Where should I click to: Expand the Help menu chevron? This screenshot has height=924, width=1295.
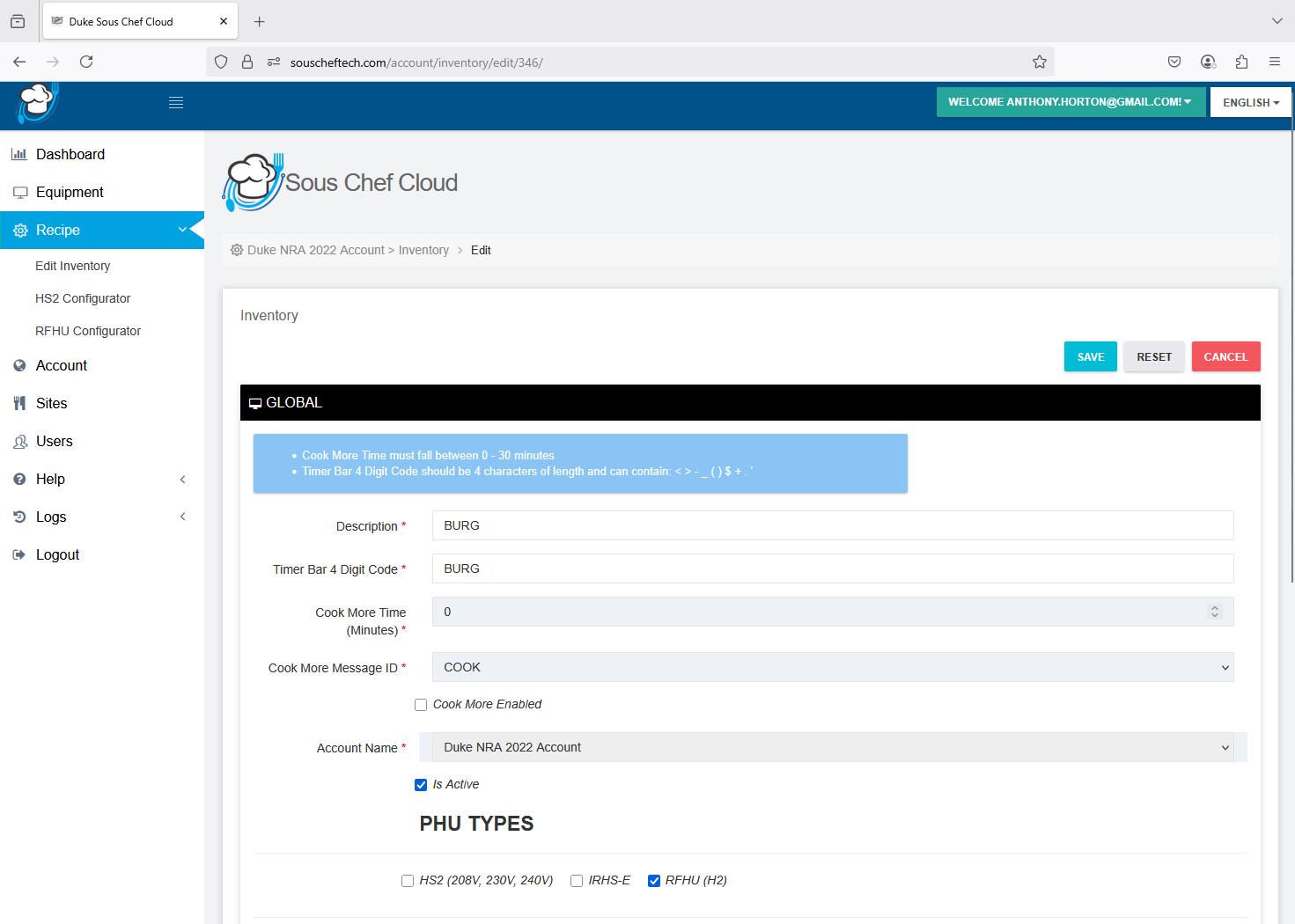coord(183,480)
